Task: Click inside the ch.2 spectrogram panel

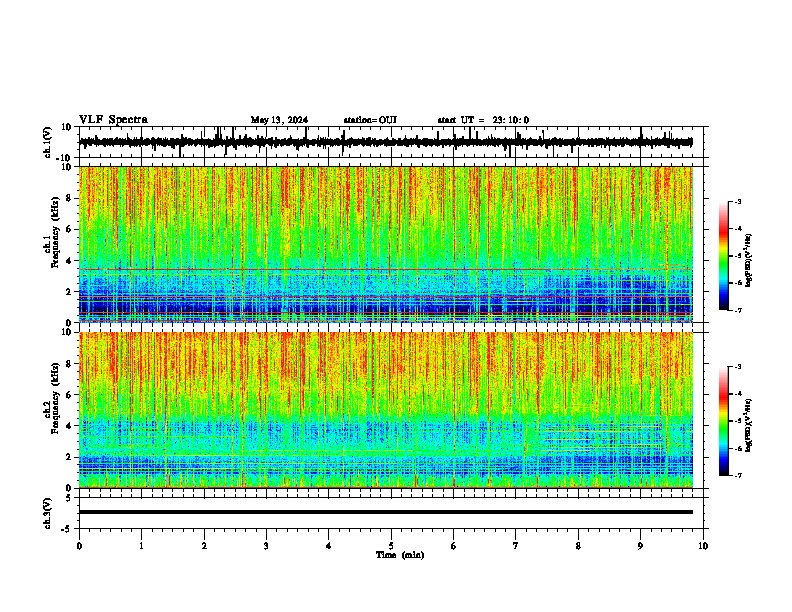Action: click(386, 410)
